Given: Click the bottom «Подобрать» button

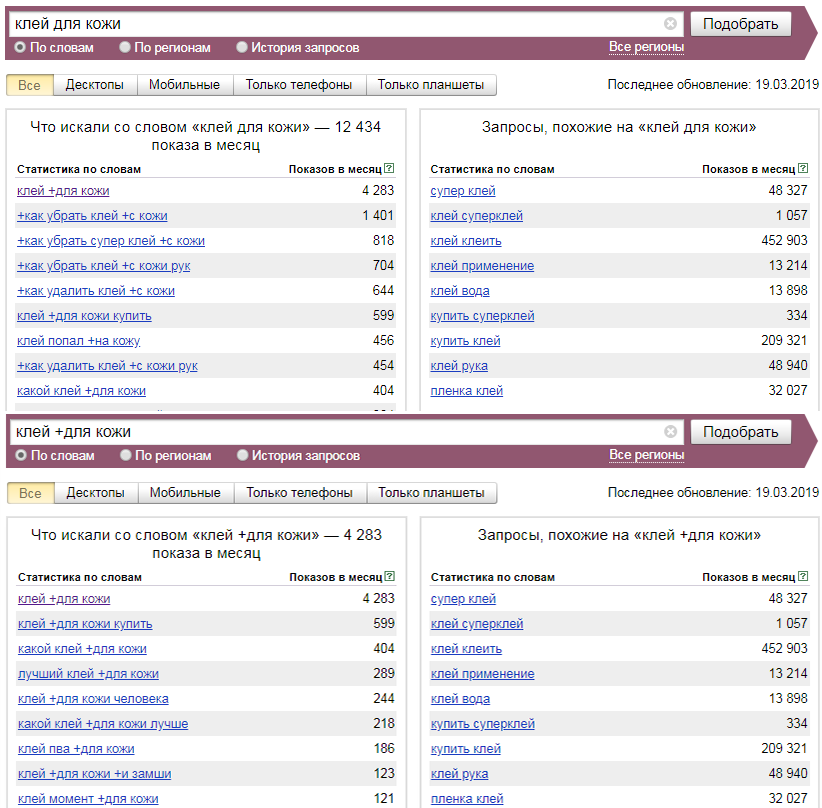Looking at the screenshot, I should (x=740, y=432).
